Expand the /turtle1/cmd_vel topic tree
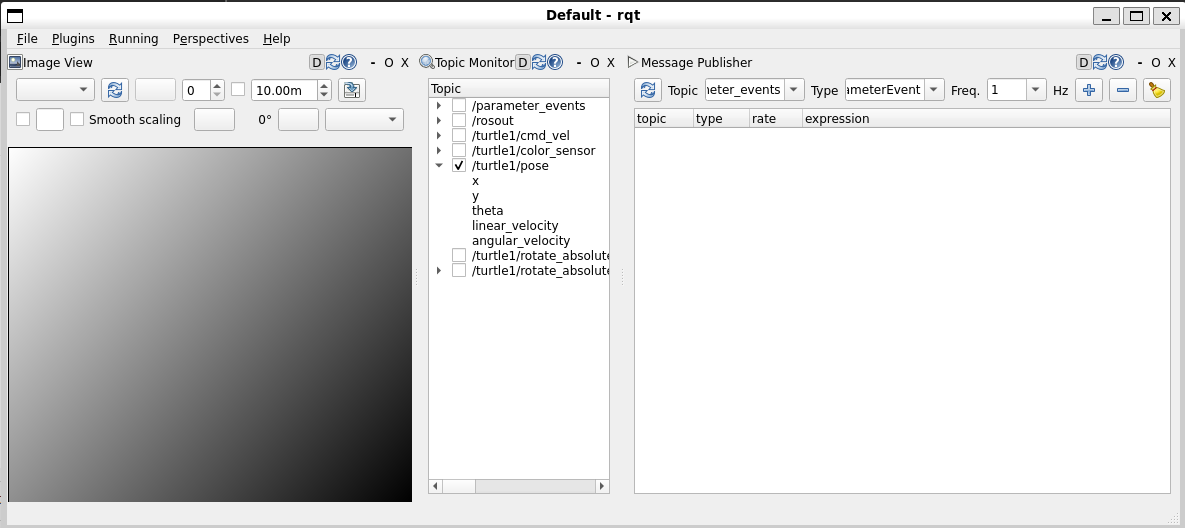The height and width of the screenshot is (528, 1185). click(439, 135)
